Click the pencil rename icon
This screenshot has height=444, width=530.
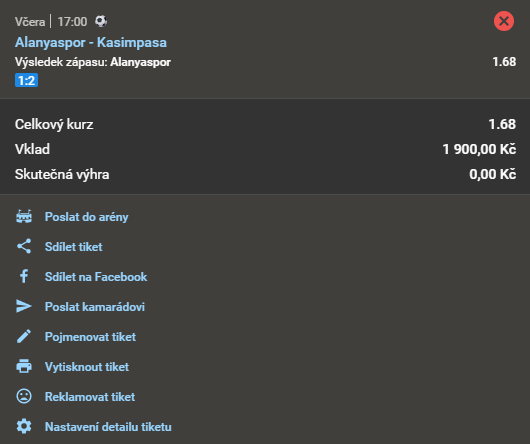[24, 337]
